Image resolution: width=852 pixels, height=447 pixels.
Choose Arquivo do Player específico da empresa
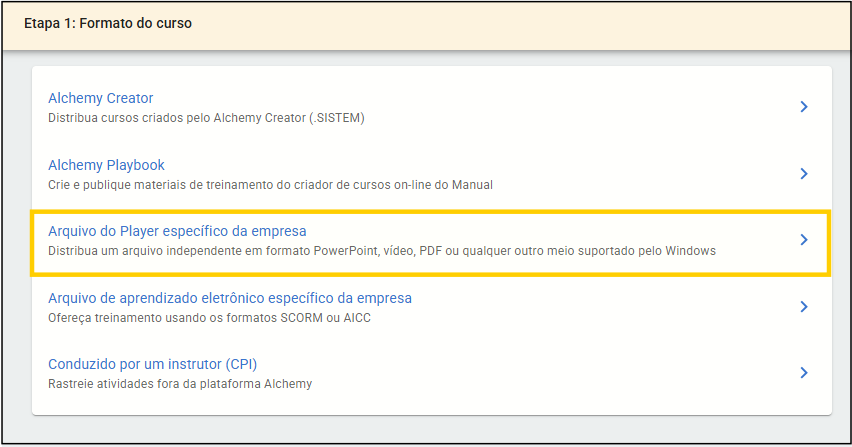(x=177, y=231)
